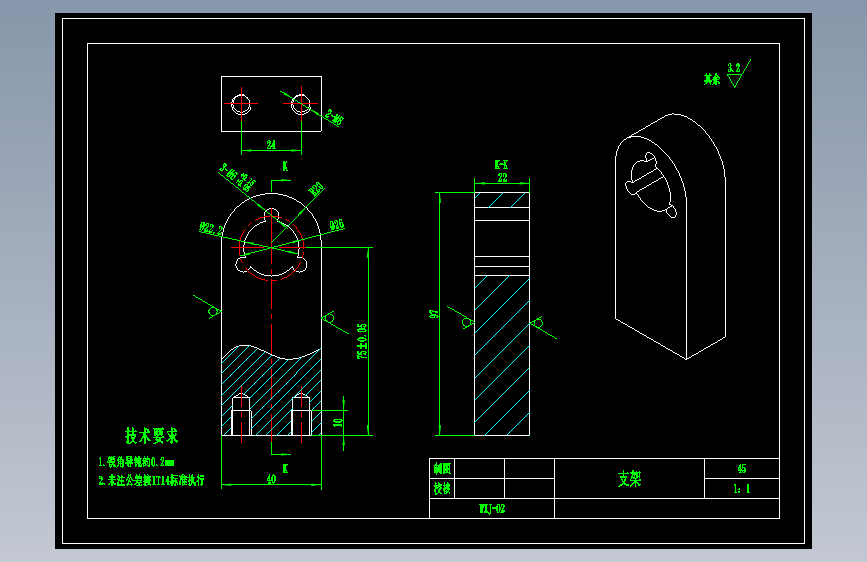Click the note "1.锐角导钝约0.2mm"
The image size is (867, 562).
[x=136, y=462]
